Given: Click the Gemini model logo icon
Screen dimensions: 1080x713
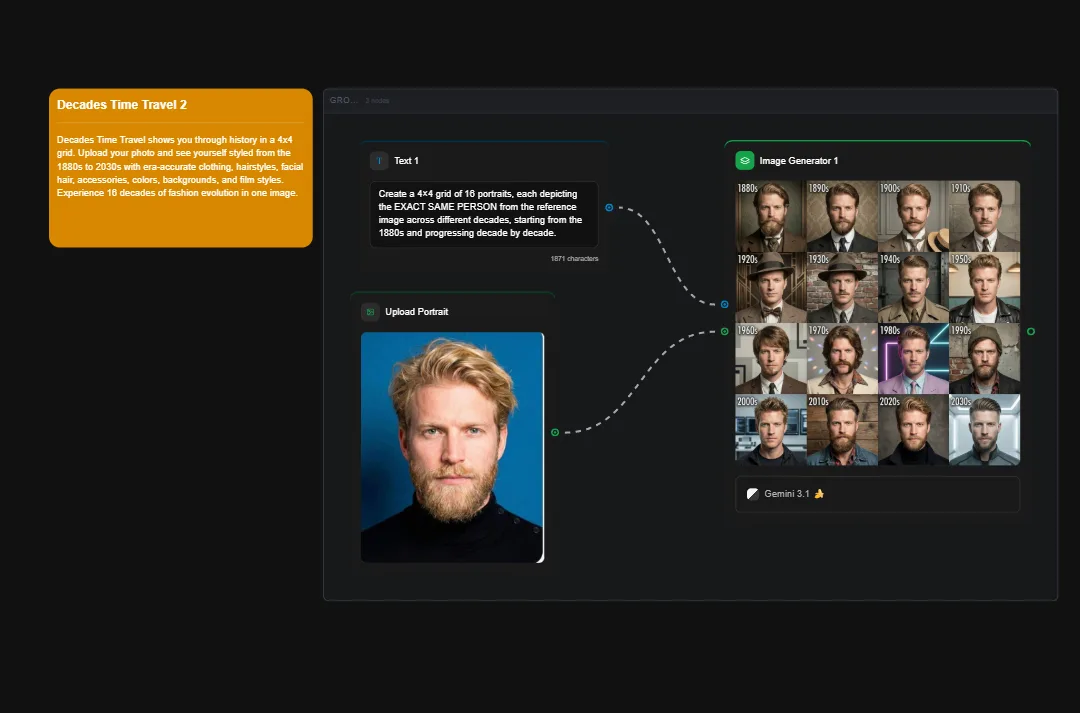Looking at the screenshot, I should pos(753,493).
